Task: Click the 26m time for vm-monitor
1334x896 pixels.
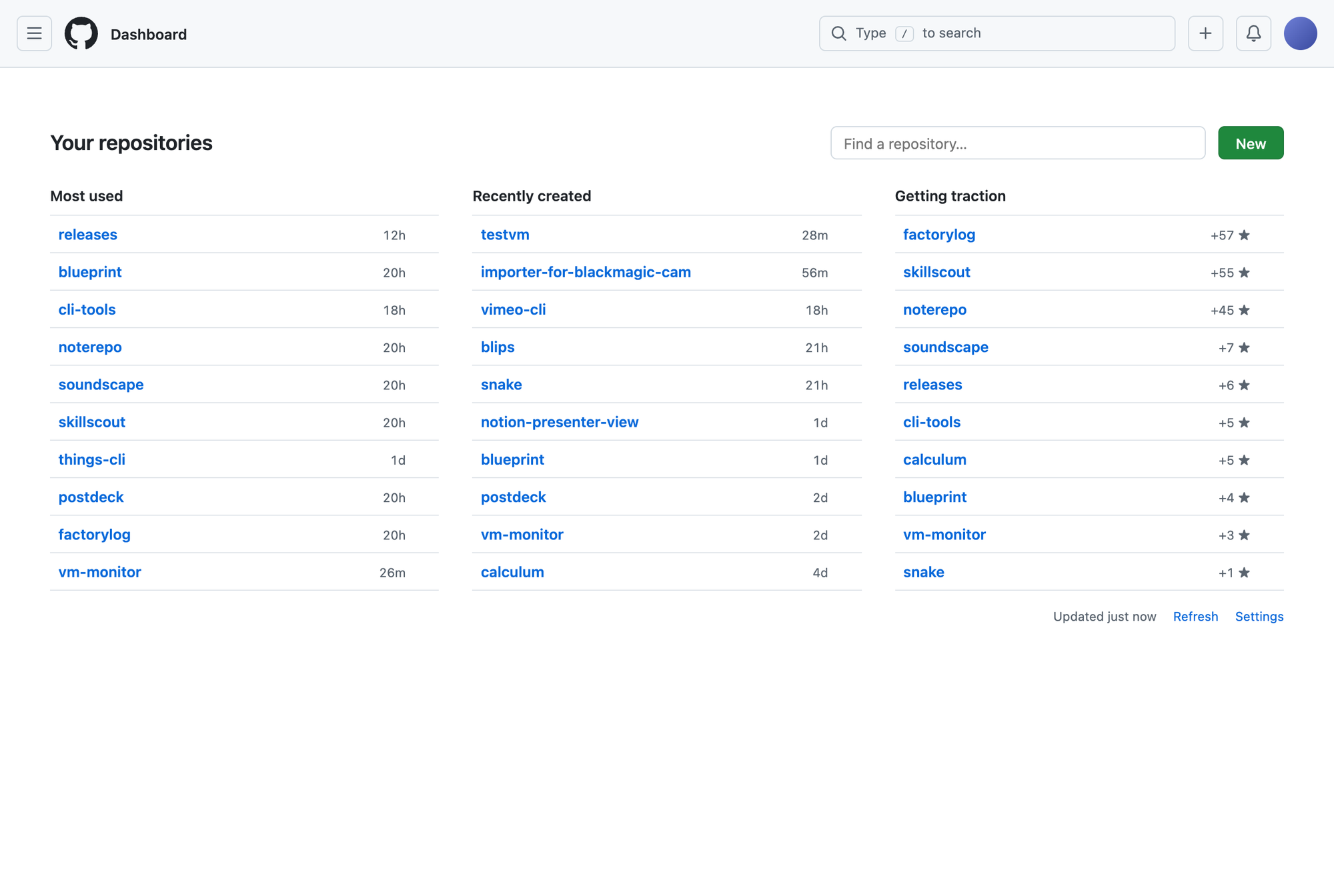Action: (392, 573)
